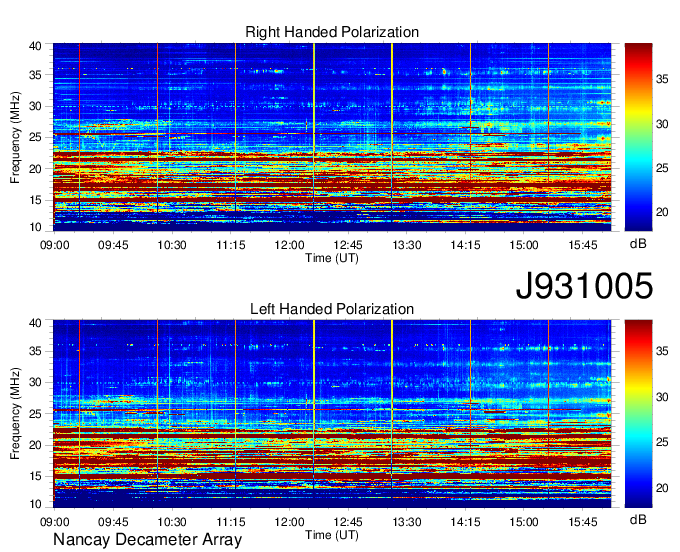Click the '14:15' tick label on the bottom plot
The height and width of the screenshot is (552, 680).
coord(465,522)
